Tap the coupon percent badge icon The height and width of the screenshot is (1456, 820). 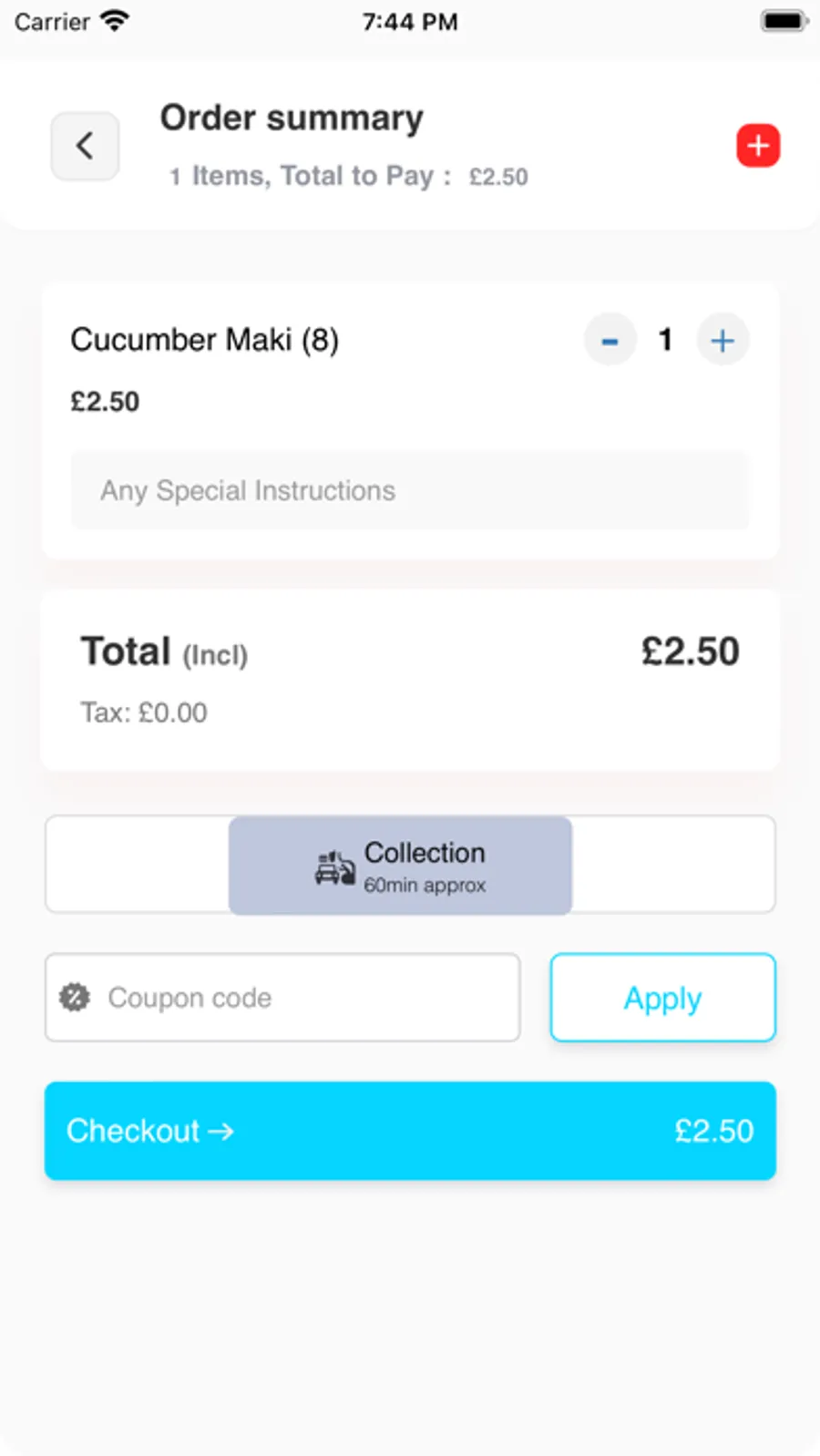(75, 998)
